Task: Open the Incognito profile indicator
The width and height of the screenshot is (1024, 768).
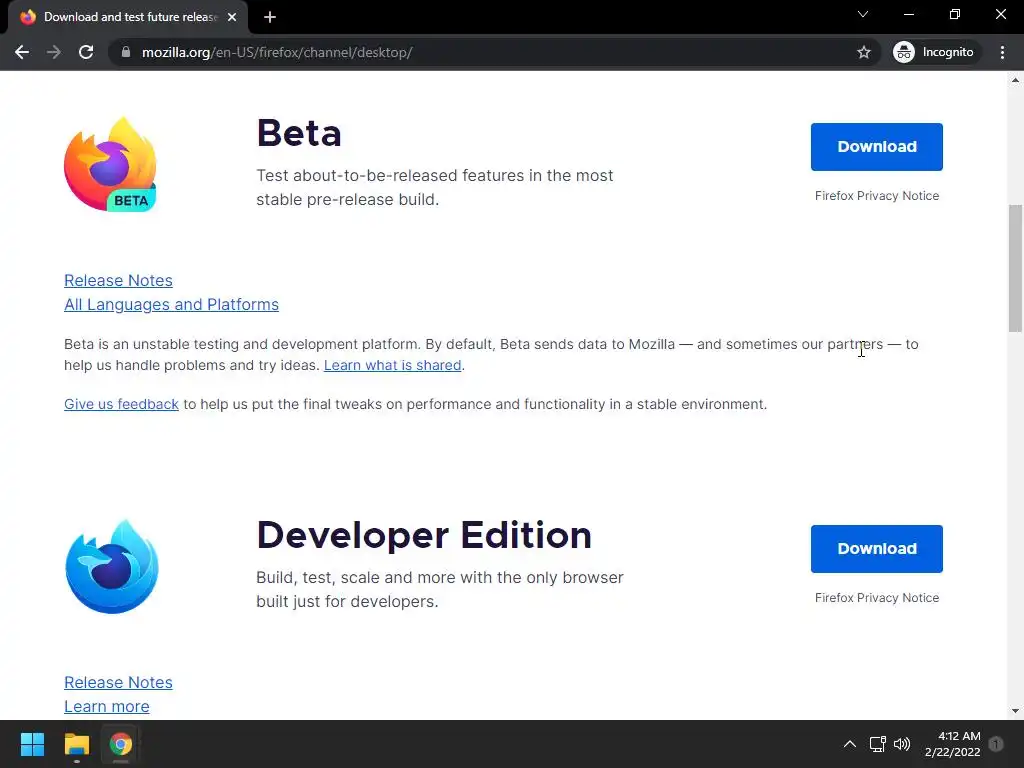Action: pyautogui.click(x=934, y=52)
